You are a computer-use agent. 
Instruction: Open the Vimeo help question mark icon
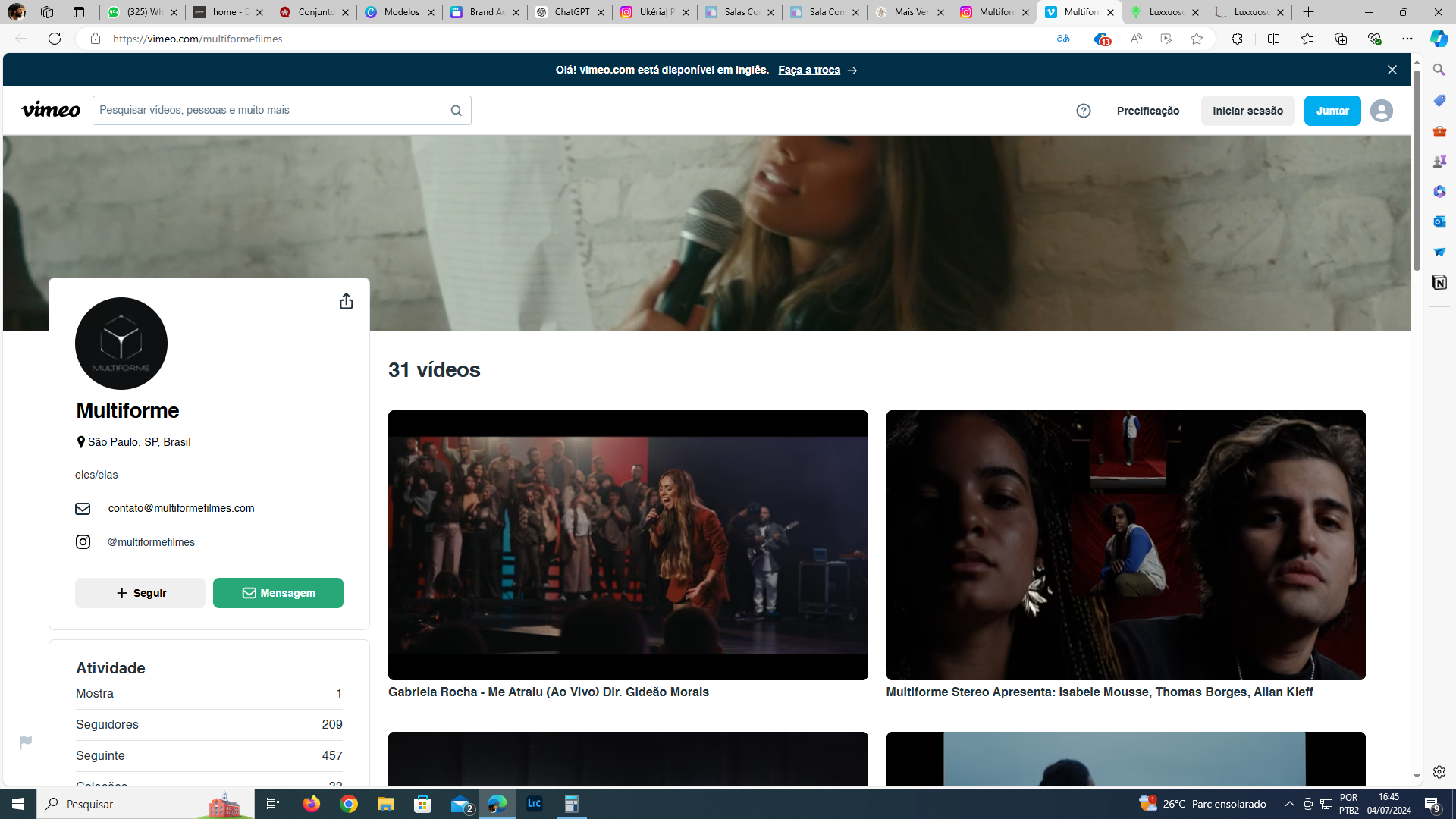[1084, 111]
